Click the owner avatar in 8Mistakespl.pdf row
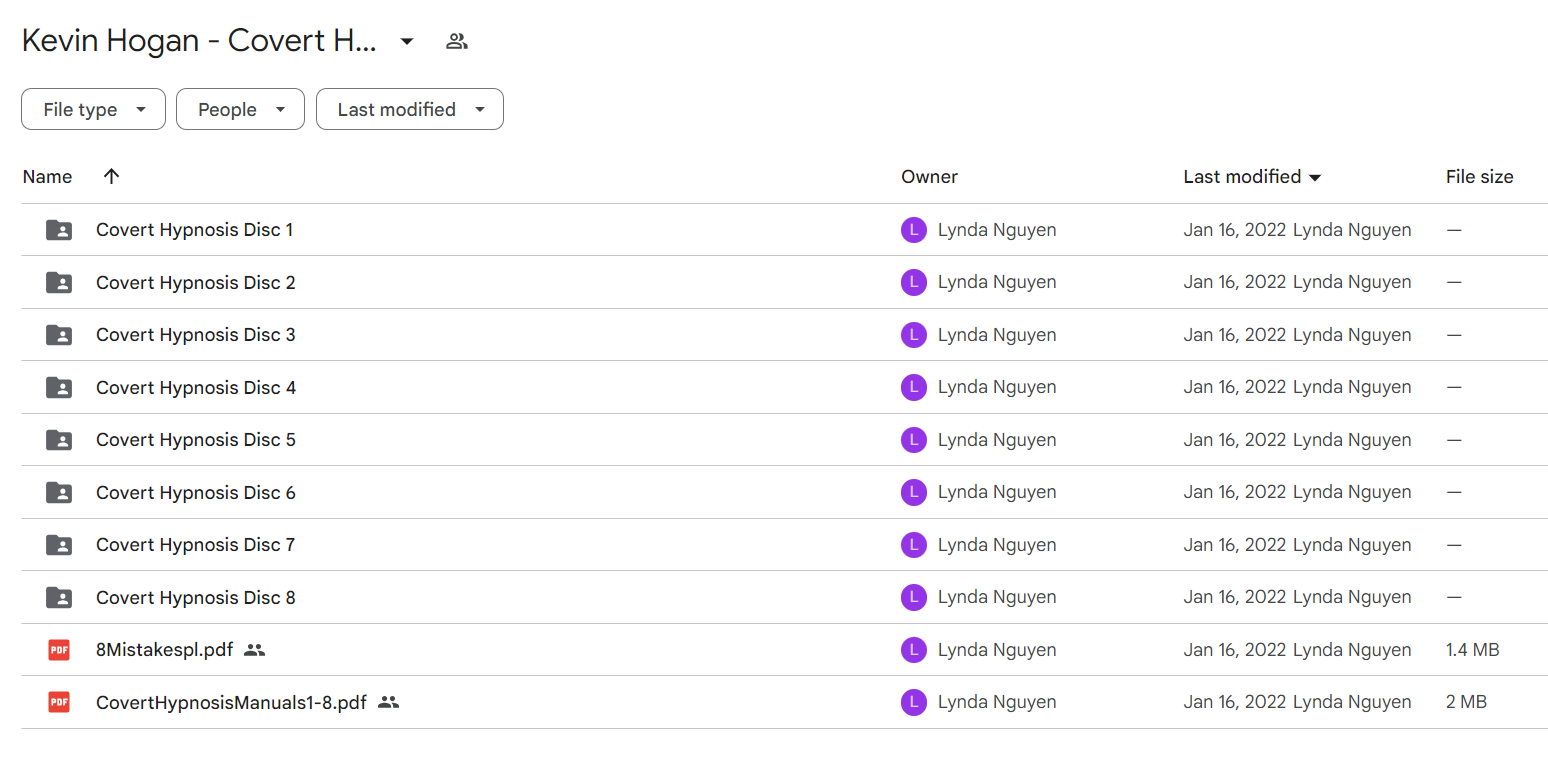The width and height of the screenshot is (1548, 774). tap(914, 650)
